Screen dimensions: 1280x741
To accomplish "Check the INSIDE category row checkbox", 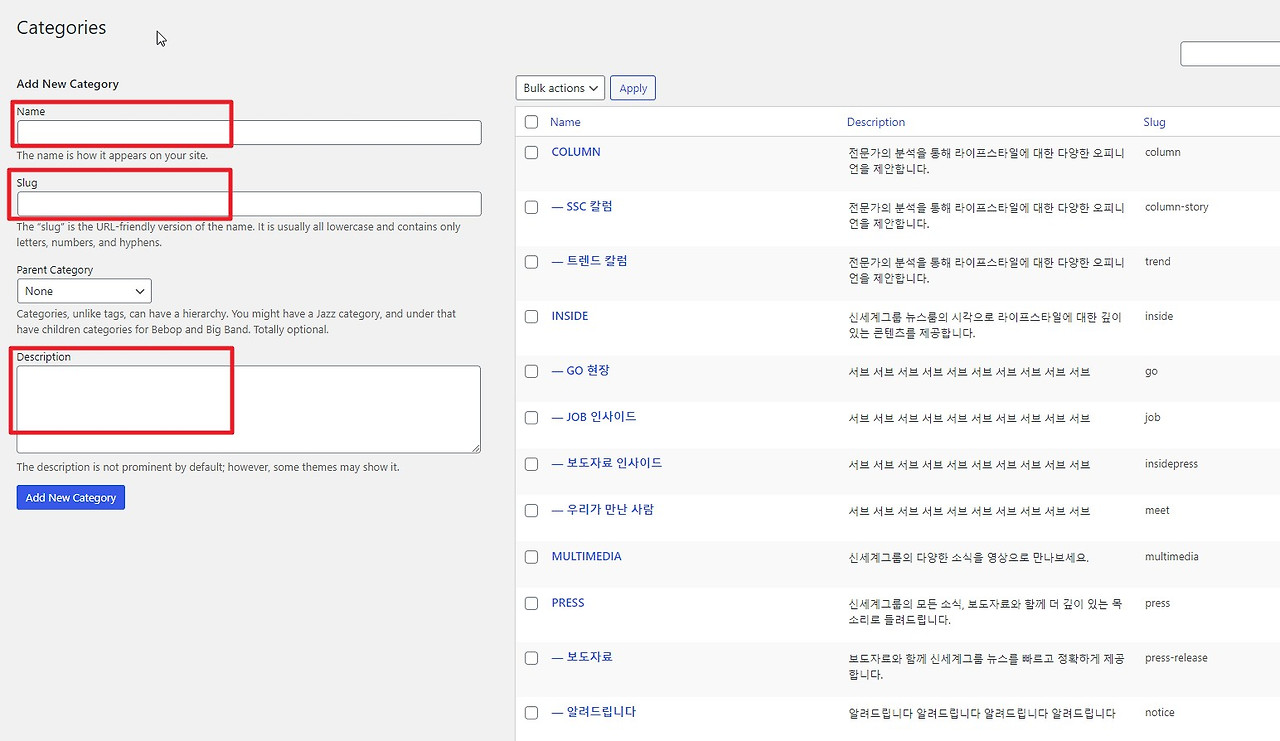I will [x=532, y=316].
